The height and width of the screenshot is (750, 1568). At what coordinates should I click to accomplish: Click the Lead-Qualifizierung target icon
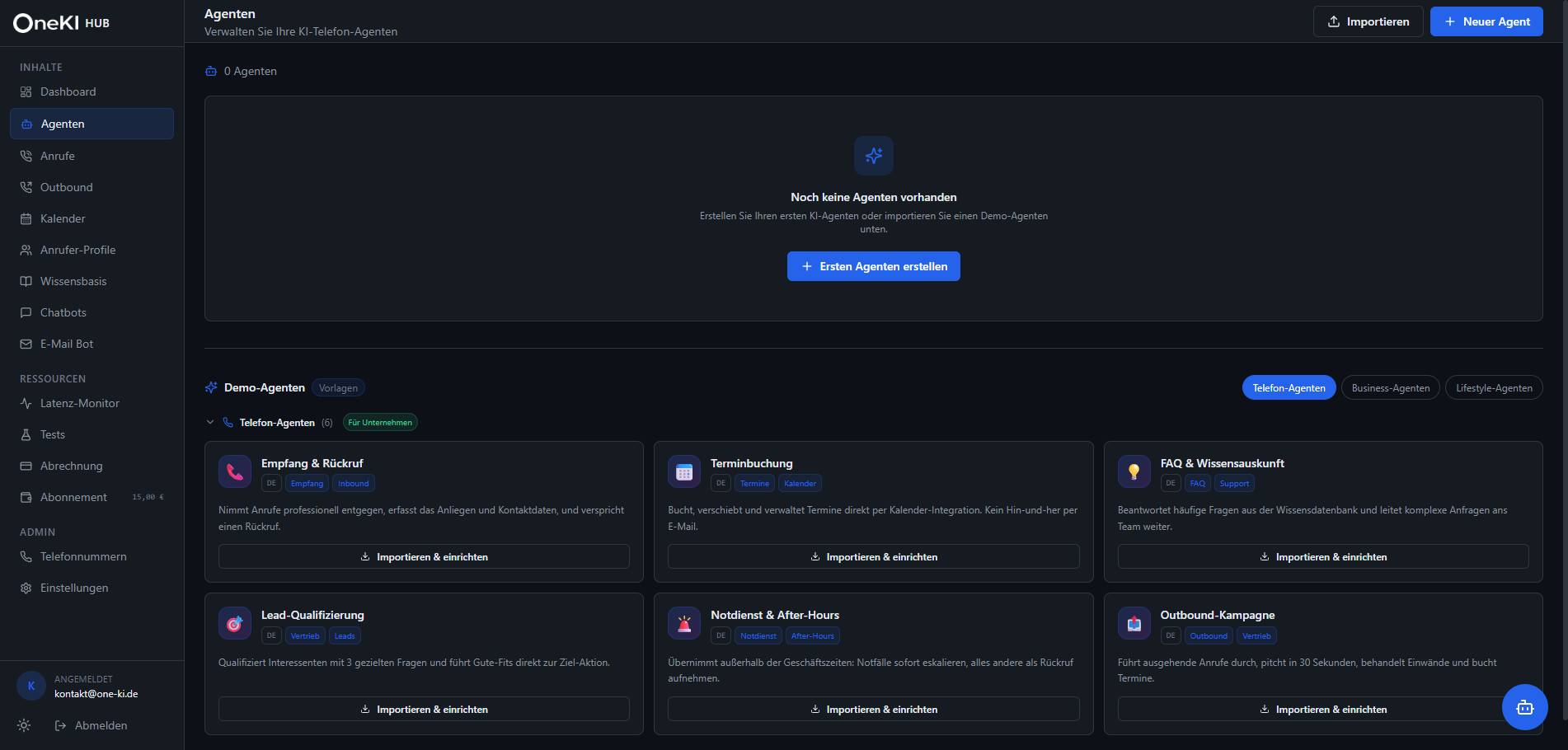(x=235, y=623)
